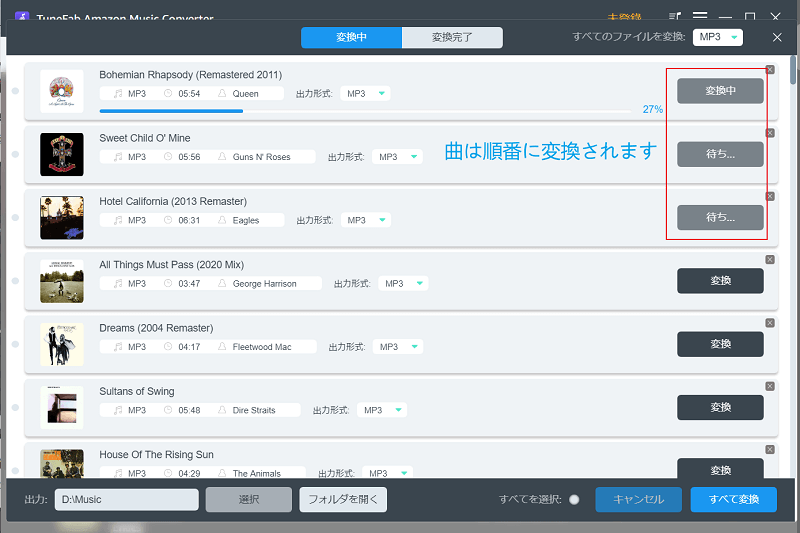Click artist icon next to Eagles
Viewport: 800px width, 533px height.
point(222,220)
